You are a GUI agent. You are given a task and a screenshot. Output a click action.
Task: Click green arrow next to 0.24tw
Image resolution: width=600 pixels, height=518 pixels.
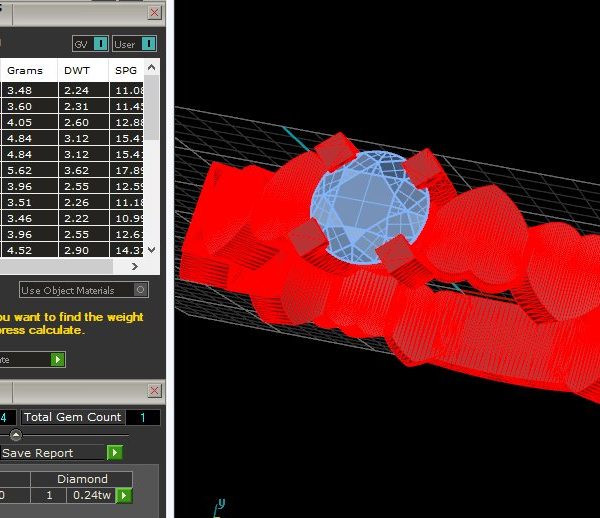pyautogui.click(x=124, y=495)
